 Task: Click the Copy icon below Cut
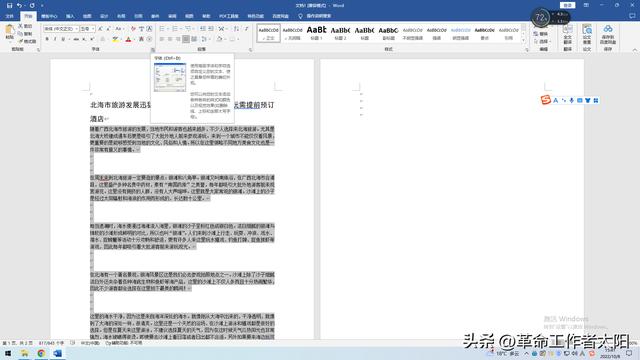[x=20, y=33]
